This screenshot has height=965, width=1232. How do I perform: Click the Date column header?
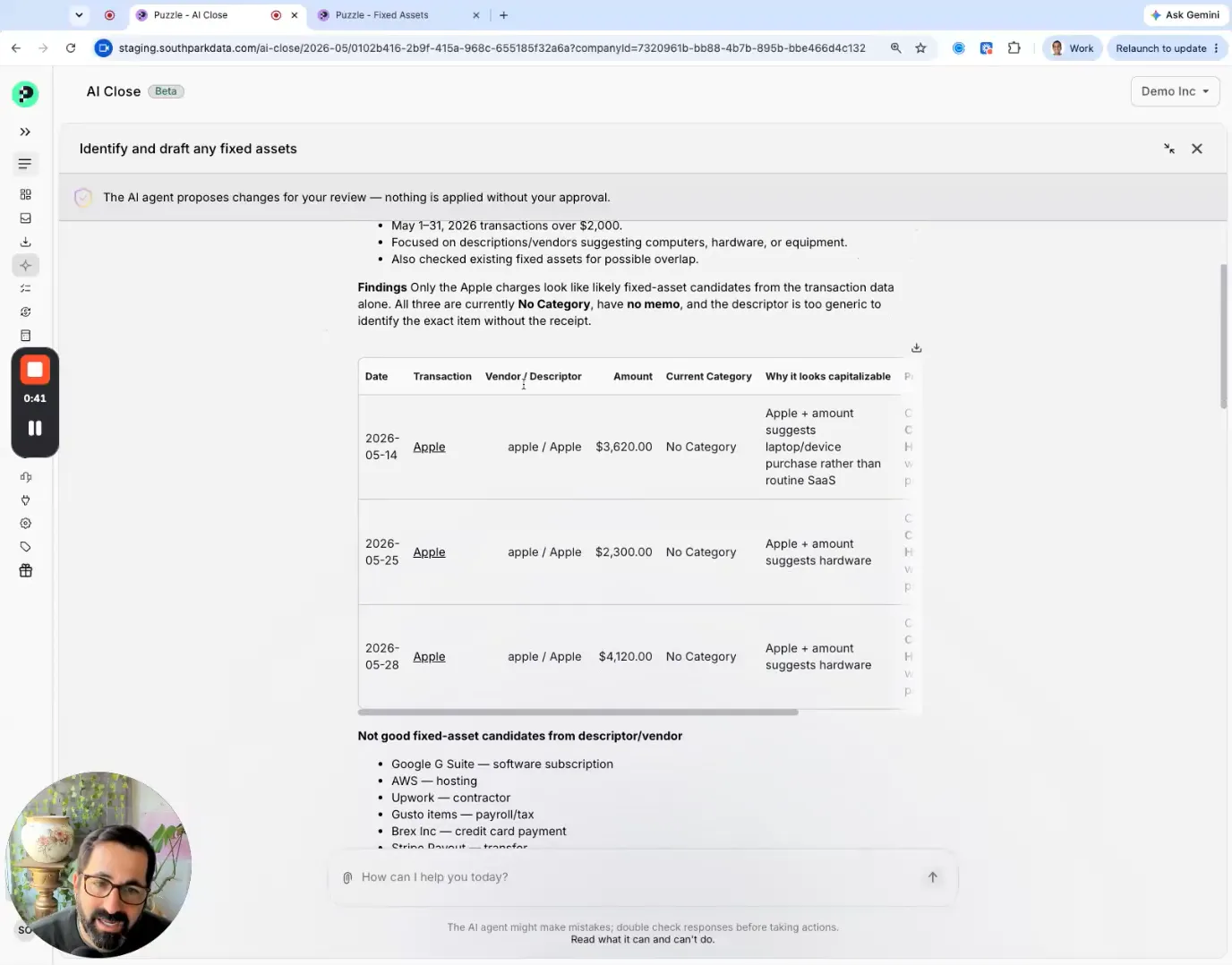(x=376, y=376)
